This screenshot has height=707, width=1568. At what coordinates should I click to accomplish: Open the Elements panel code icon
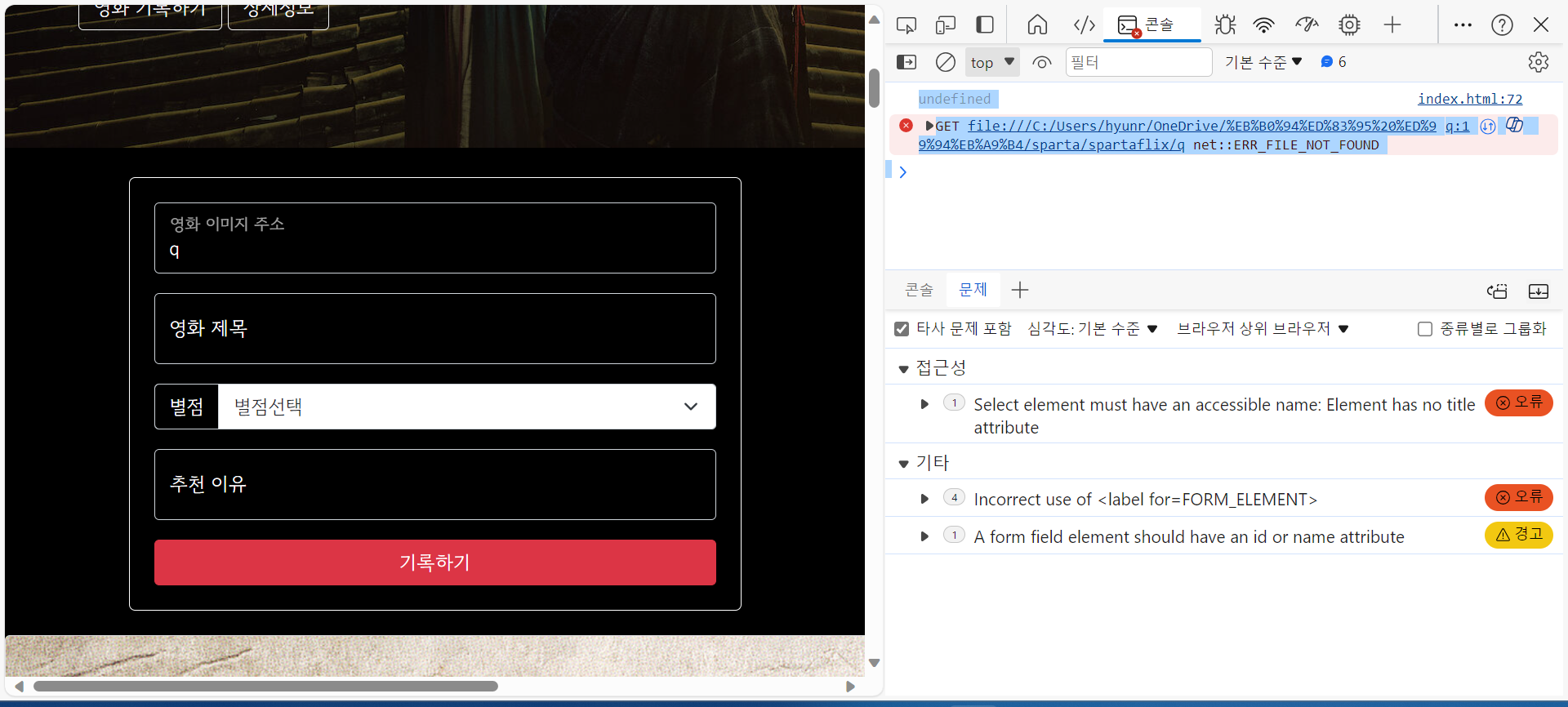tap(1084, 25)
